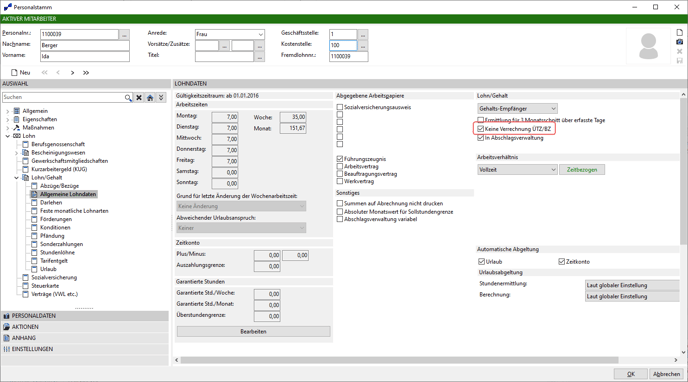The image size is (688, 382).
Task: Toggle Führungszeugnis checkbox
Action: [x=340, y=159]
